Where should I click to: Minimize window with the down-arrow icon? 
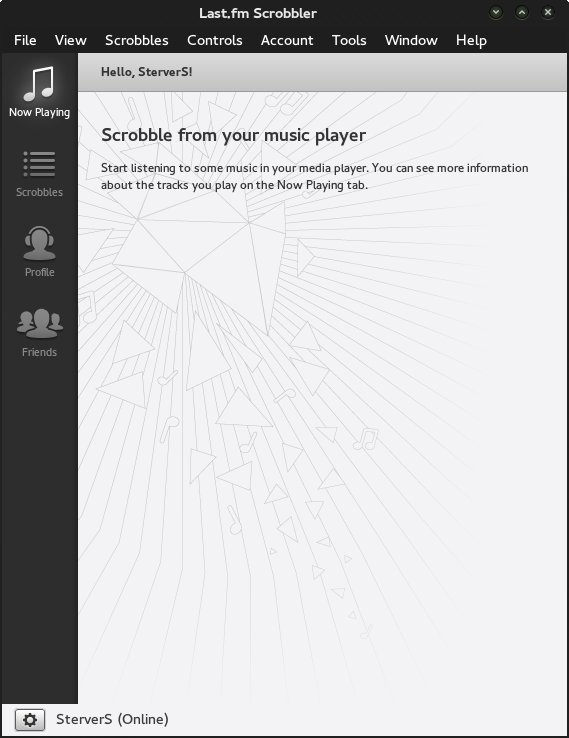coord(496,12)
